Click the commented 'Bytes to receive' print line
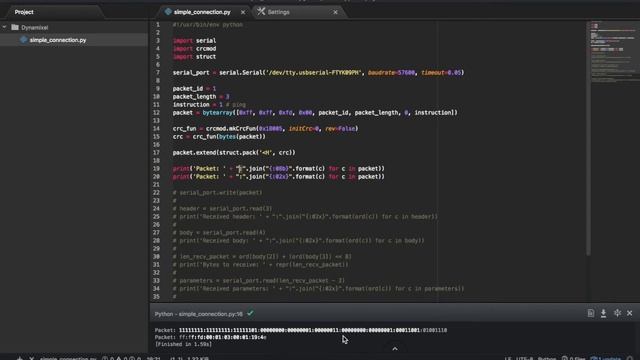Screen dimensions: 640x360 [x=260, y=264]
